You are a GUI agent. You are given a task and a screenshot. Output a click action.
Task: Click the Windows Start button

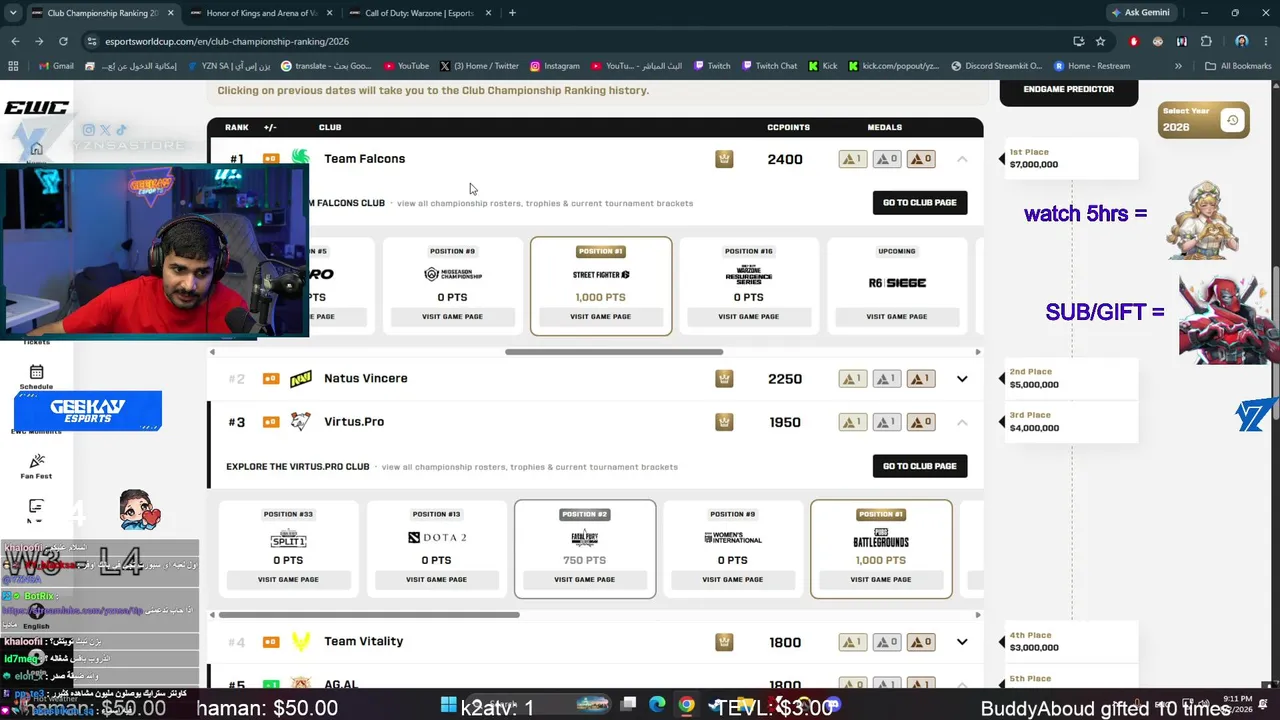pyautogui.click(x=448, y=705)
